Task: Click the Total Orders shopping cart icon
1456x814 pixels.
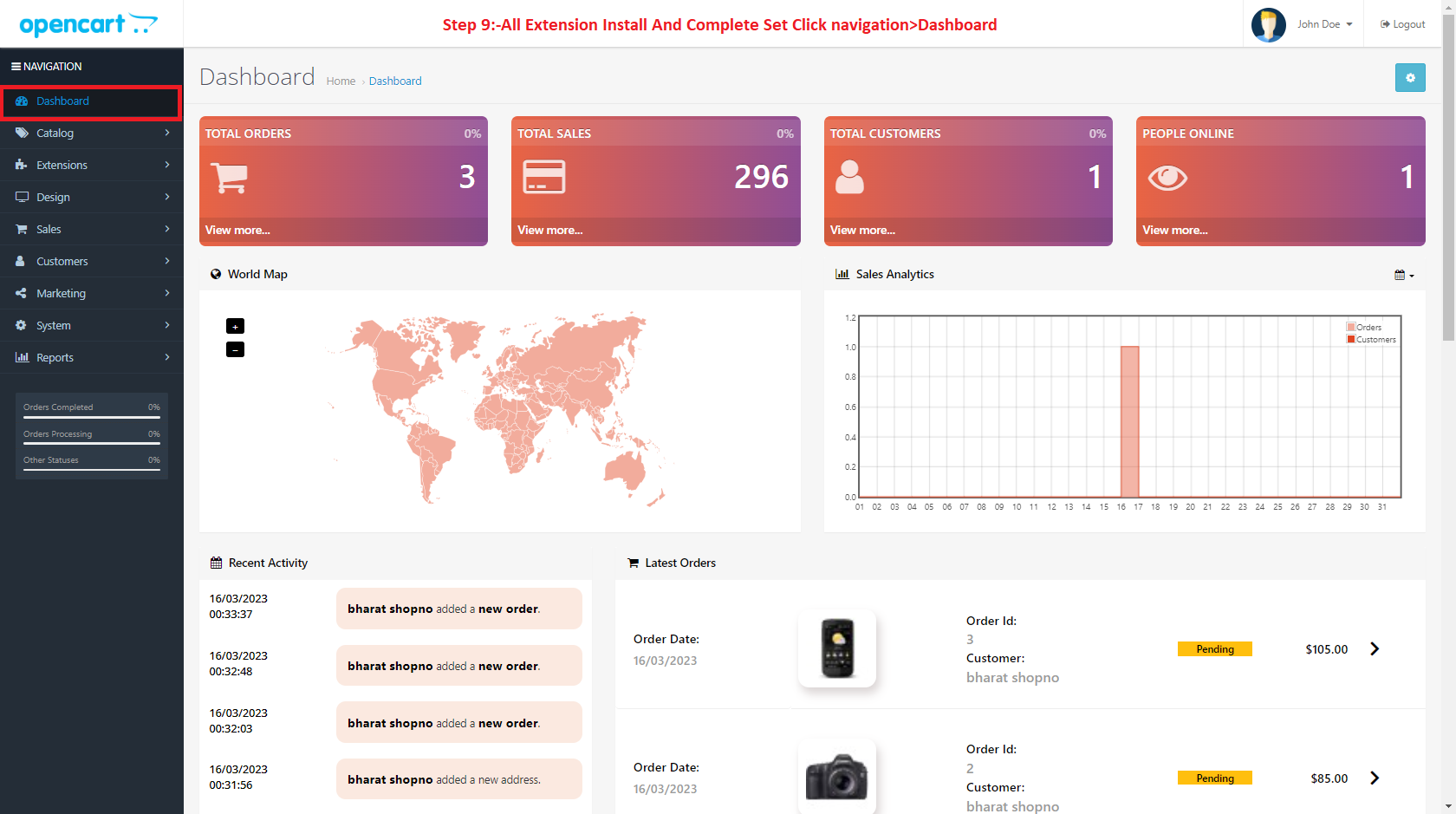Action: click(x=229, y=178)
